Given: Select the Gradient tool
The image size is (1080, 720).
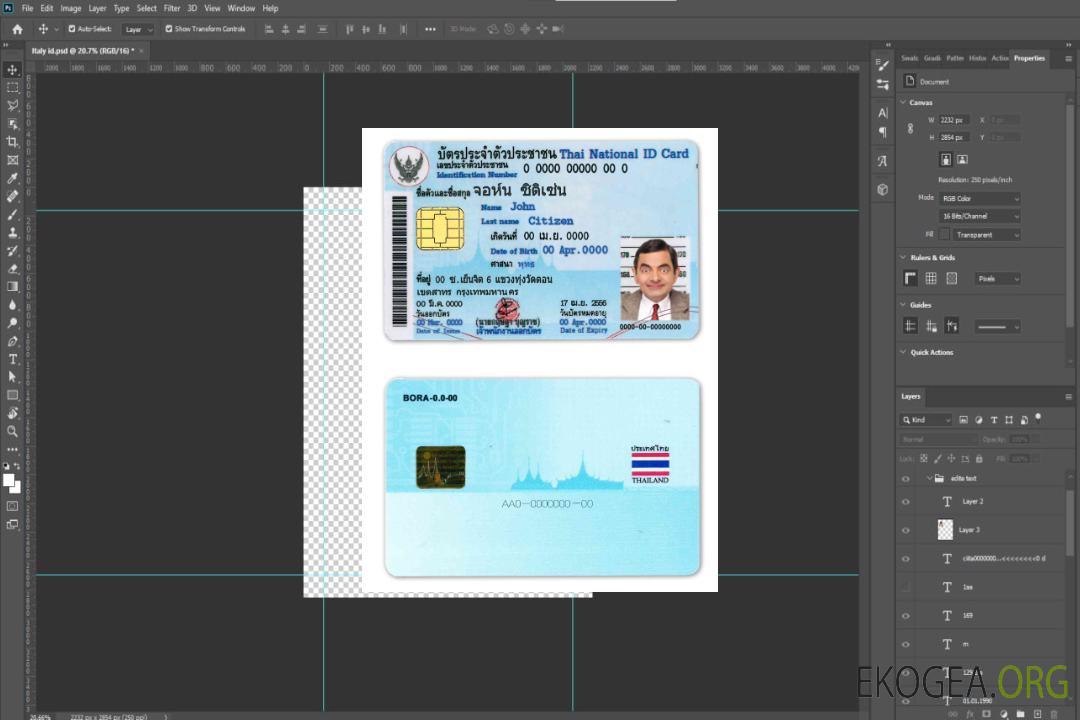Looking at the screenshot, I should pos(12,287).
